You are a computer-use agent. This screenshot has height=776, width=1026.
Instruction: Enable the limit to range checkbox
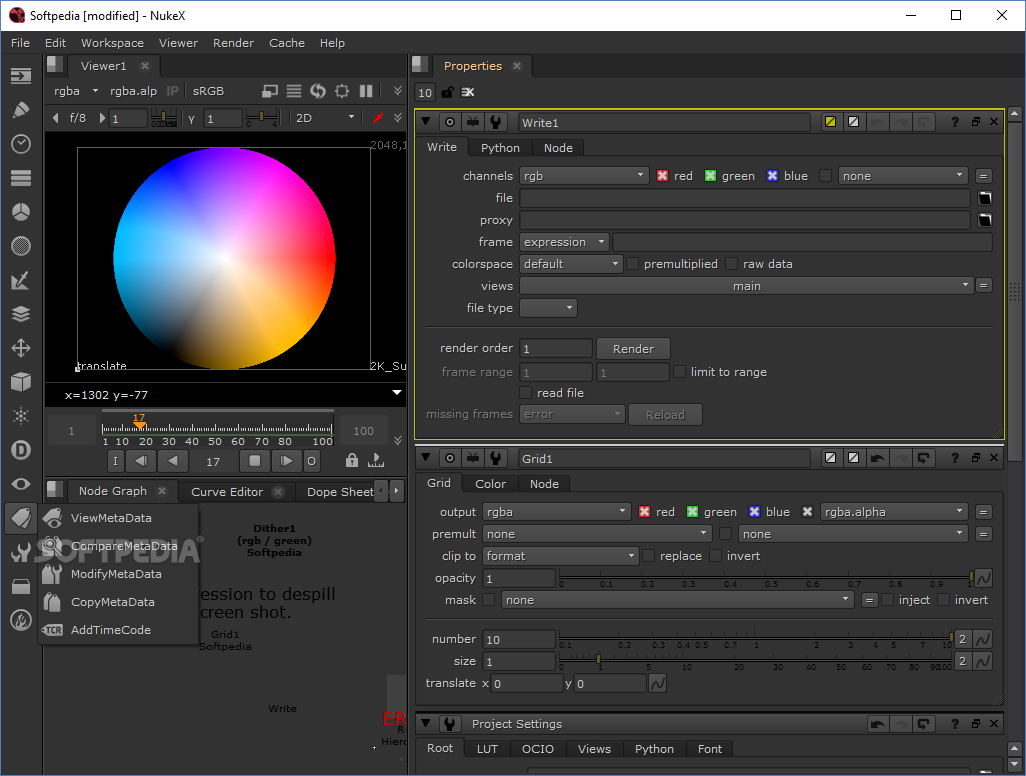(x=679, y=372)
